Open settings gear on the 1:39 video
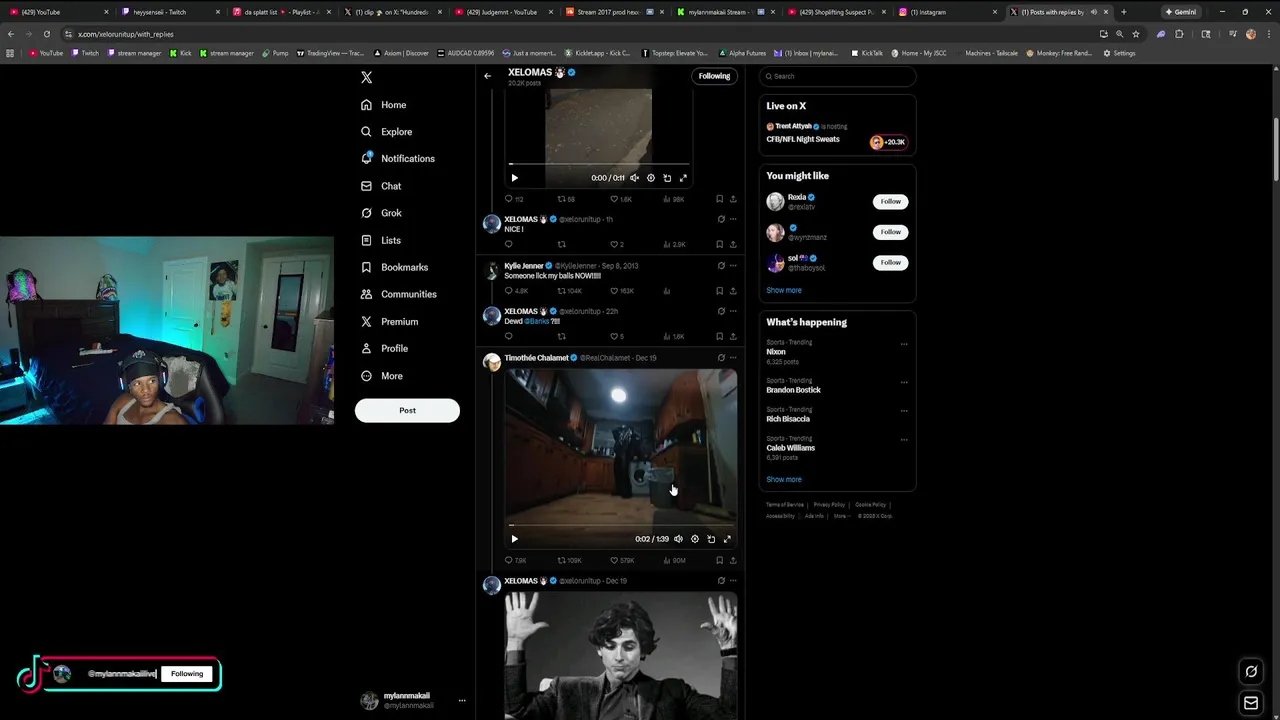The width and height of the screenshot is (1280, 720). [695, 539]
